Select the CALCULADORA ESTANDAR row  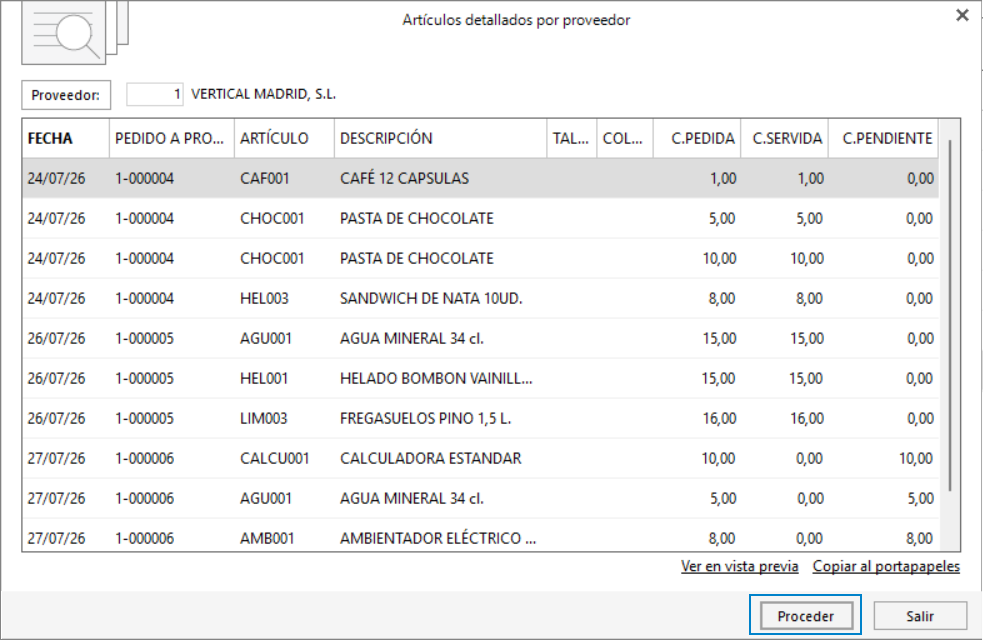pyautogui.click(x=480, y=459)
